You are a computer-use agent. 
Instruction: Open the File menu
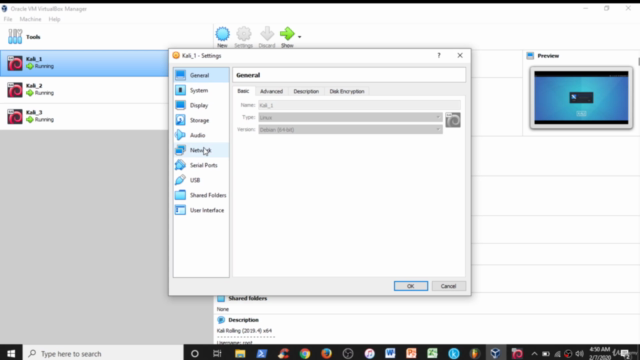8,19
